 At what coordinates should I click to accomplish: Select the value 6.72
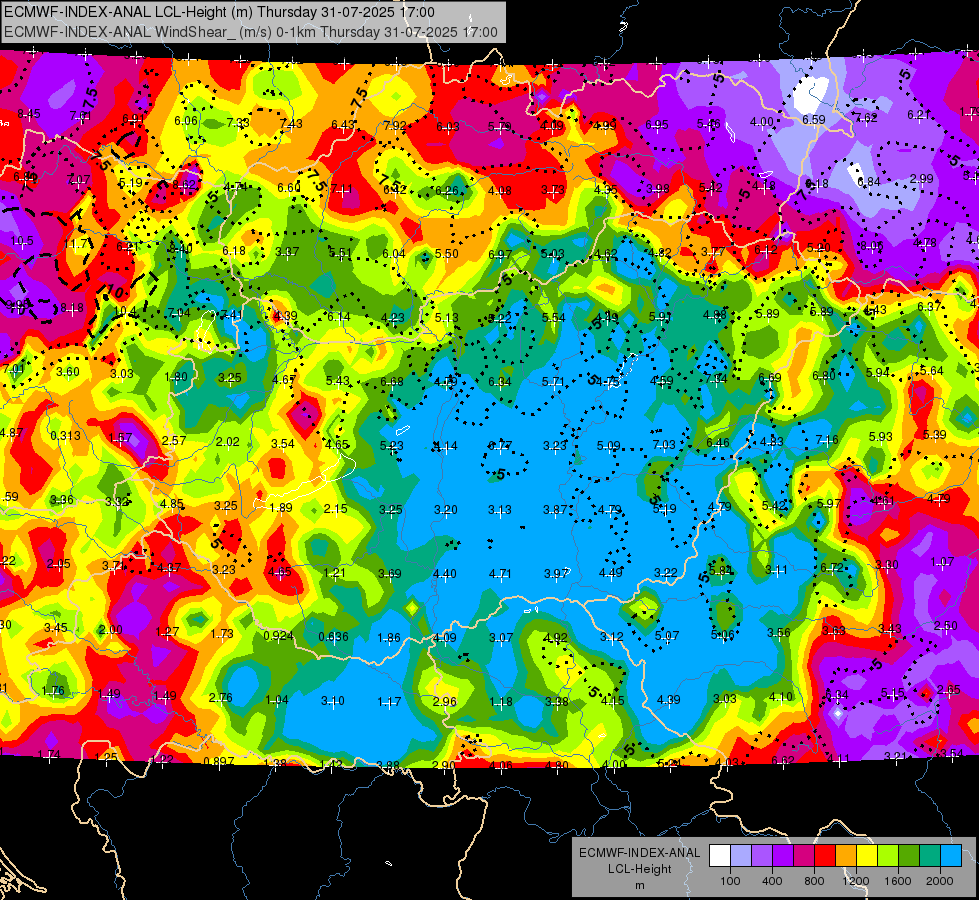832,567
